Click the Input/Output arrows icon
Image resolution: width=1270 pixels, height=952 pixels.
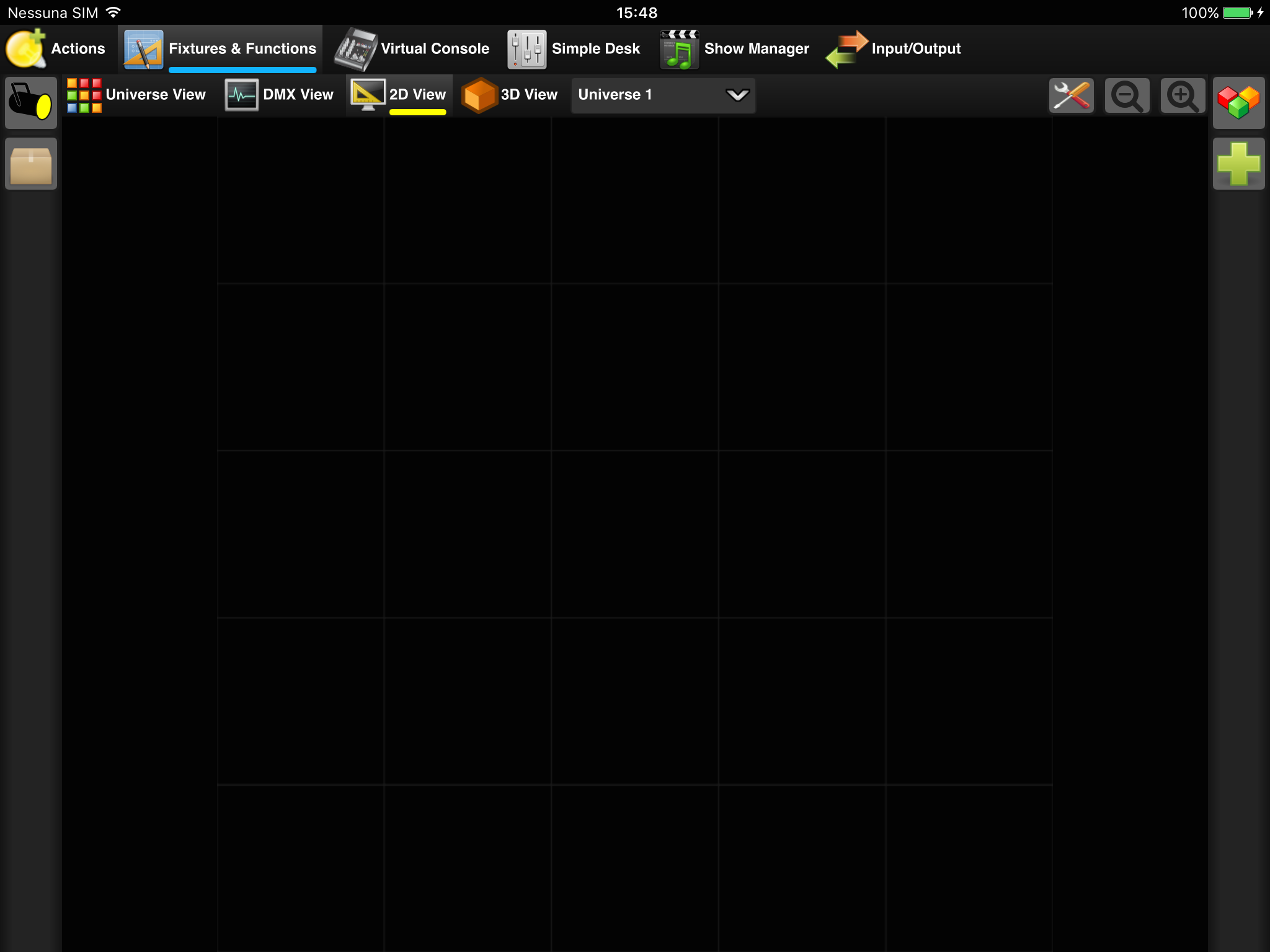point(847,49)
